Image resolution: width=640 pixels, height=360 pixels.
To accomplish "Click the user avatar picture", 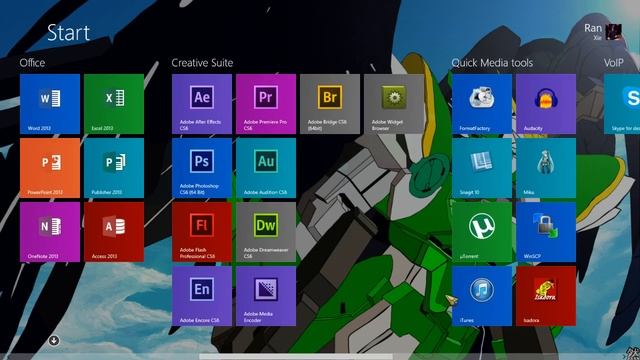I will click(x=614, y=31).
